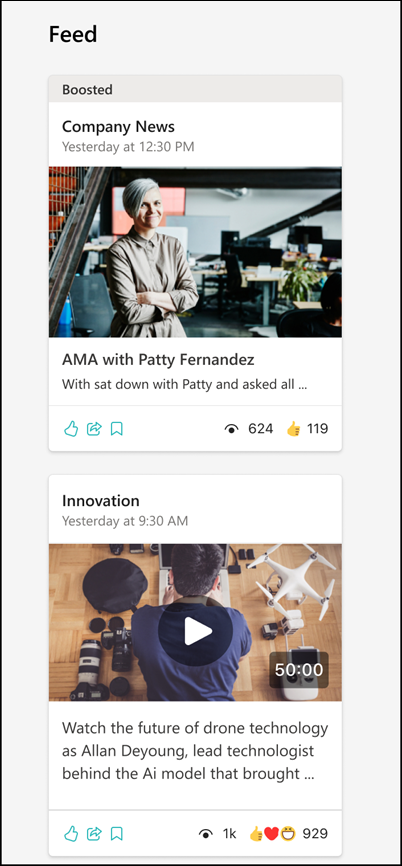Click the 50:00 video duration badge
The width and height of the screenshot is (402, 866).
point(299,670)
